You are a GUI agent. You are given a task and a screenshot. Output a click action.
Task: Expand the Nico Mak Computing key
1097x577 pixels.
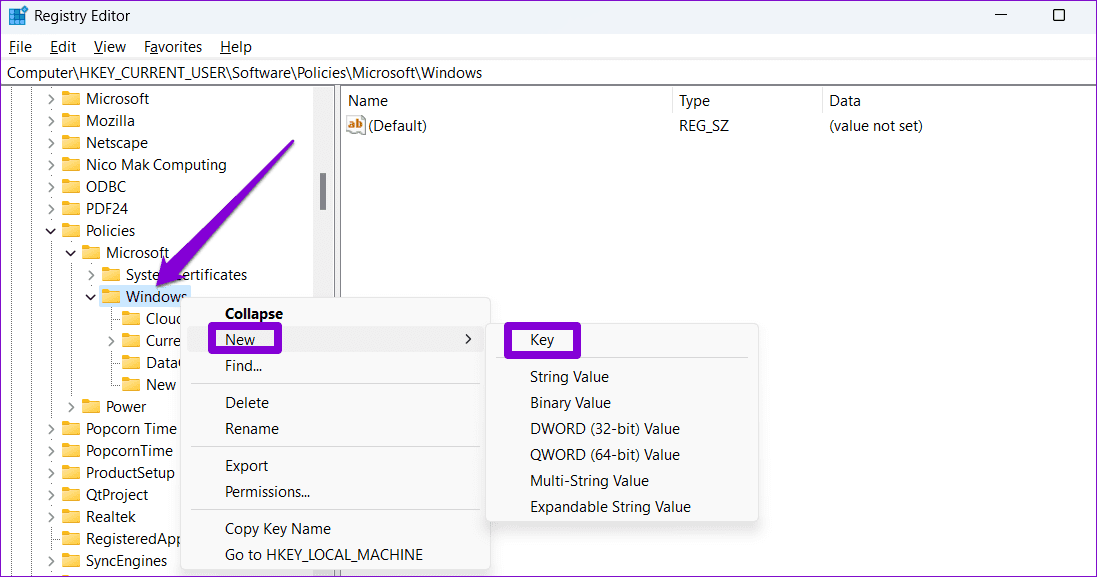50,165
